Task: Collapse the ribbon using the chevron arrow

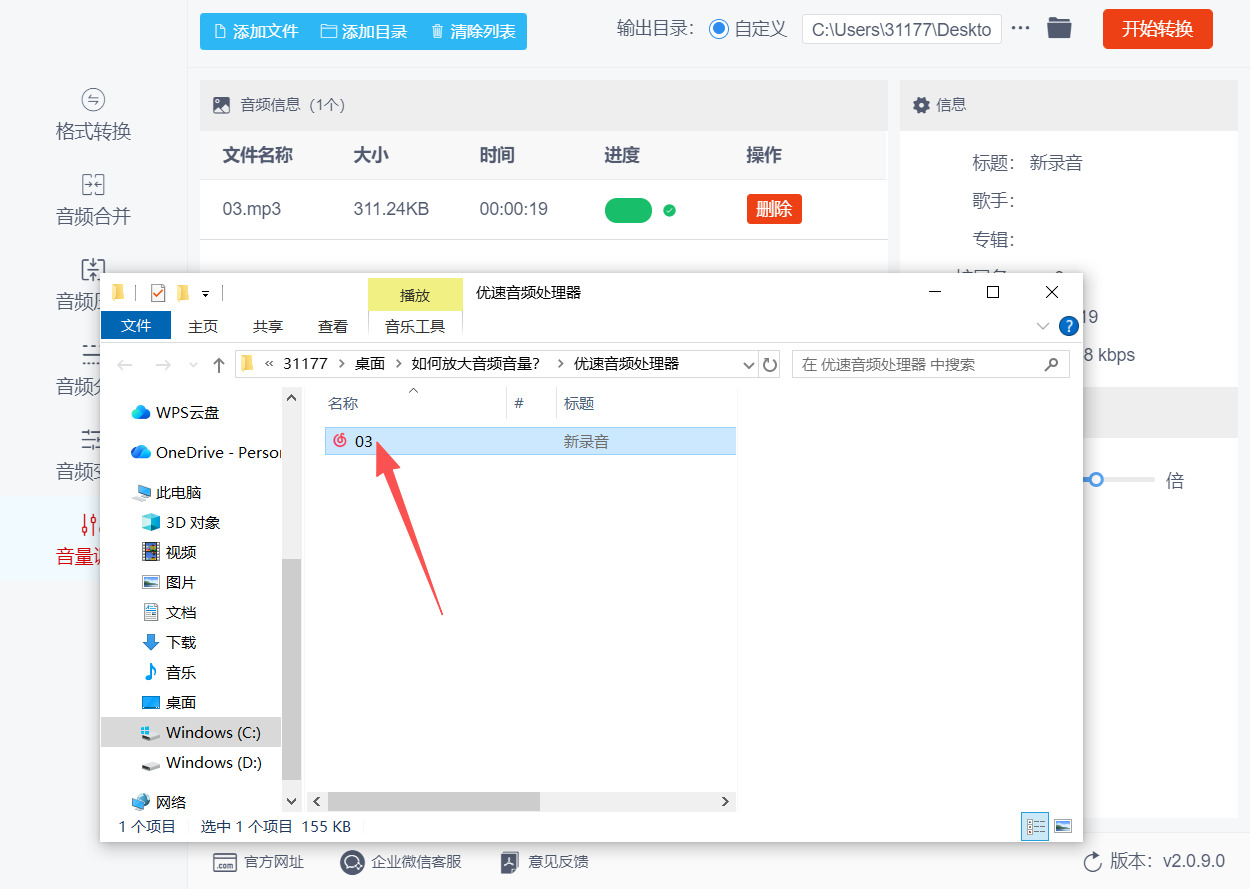Action: [1042, 325]
